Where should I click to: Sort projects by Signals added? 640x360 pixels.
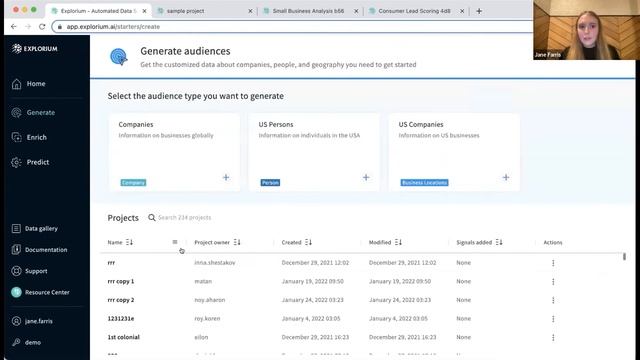[499, 242]
